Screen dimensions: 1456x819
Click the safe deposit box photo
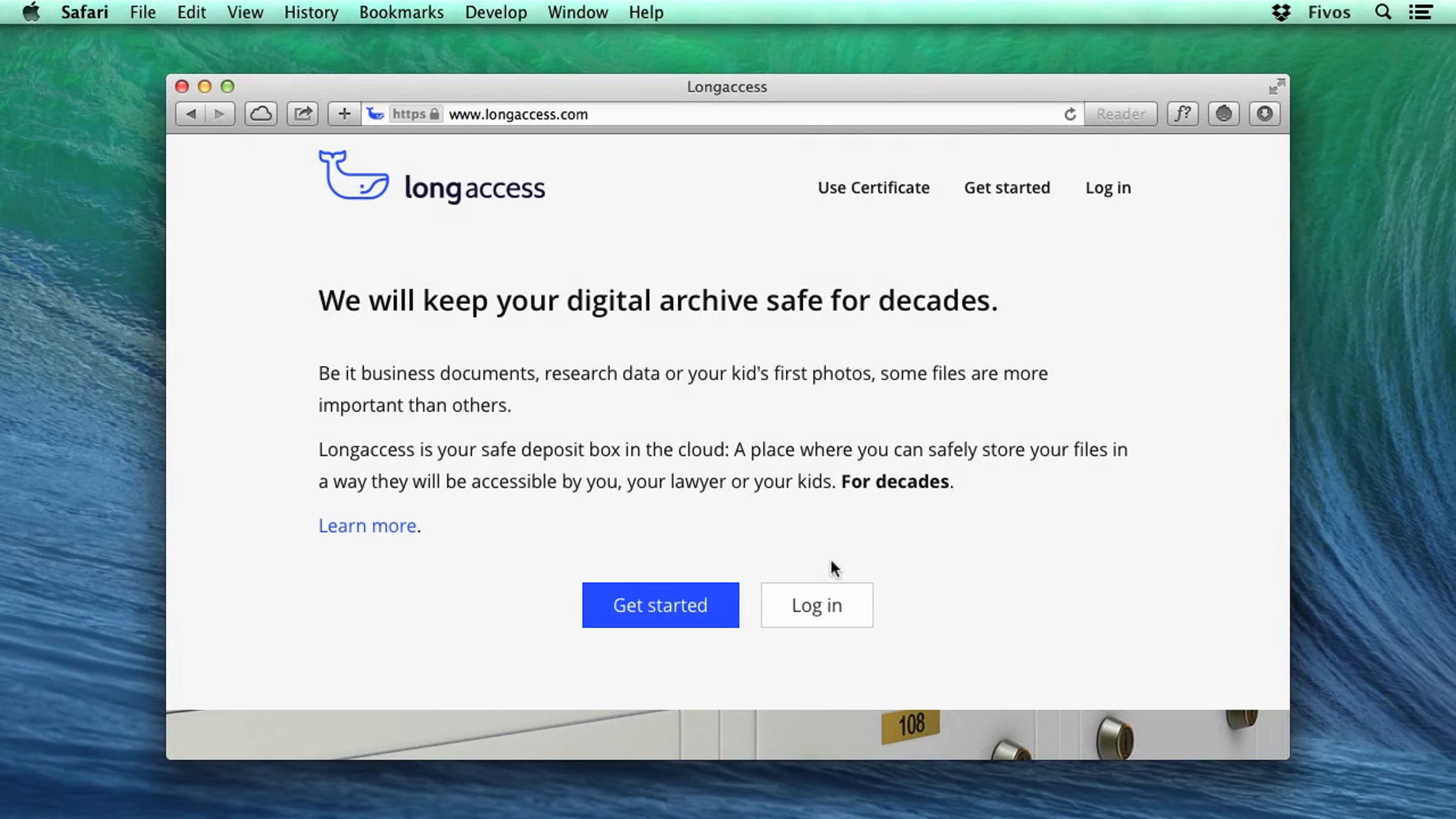728,735
